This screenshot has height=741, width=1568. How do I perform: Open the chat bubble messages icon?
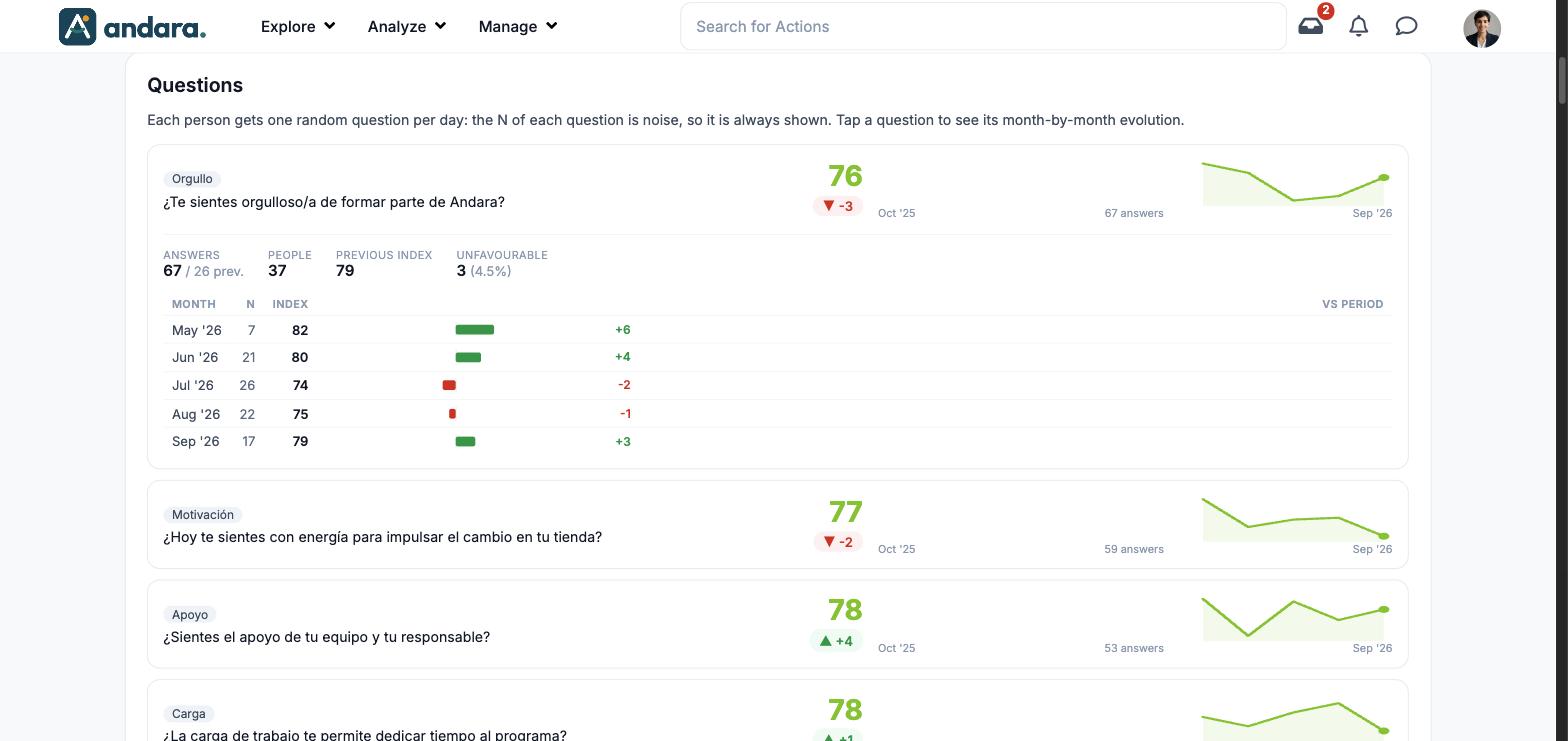[1406, 26]
